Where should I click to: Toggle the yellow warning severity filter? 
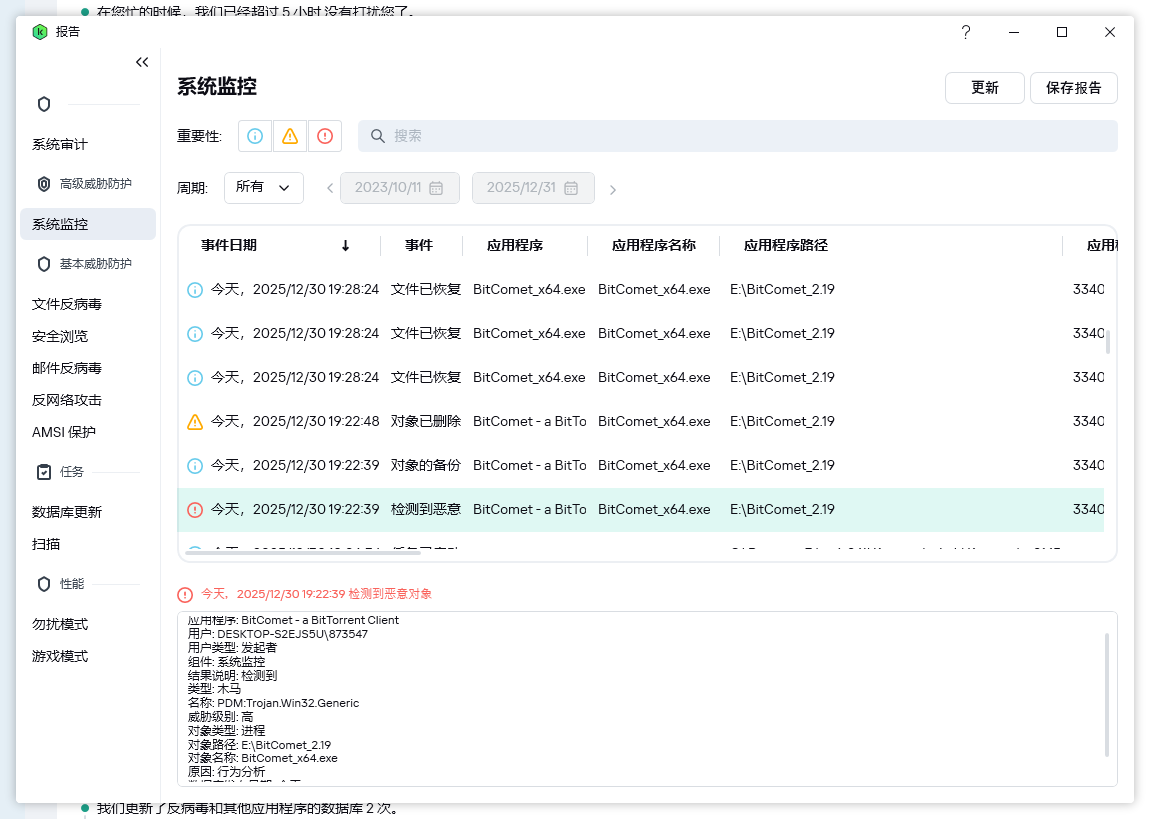pyautogui.click(x=290, y=136)
